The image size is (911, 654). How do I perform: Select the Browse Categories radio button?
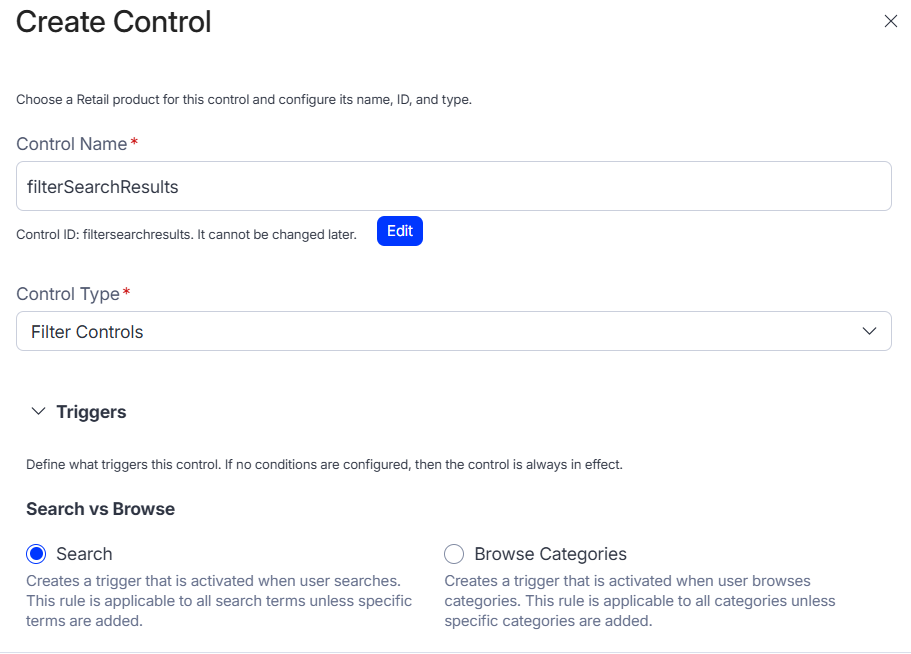pos(454,554)
